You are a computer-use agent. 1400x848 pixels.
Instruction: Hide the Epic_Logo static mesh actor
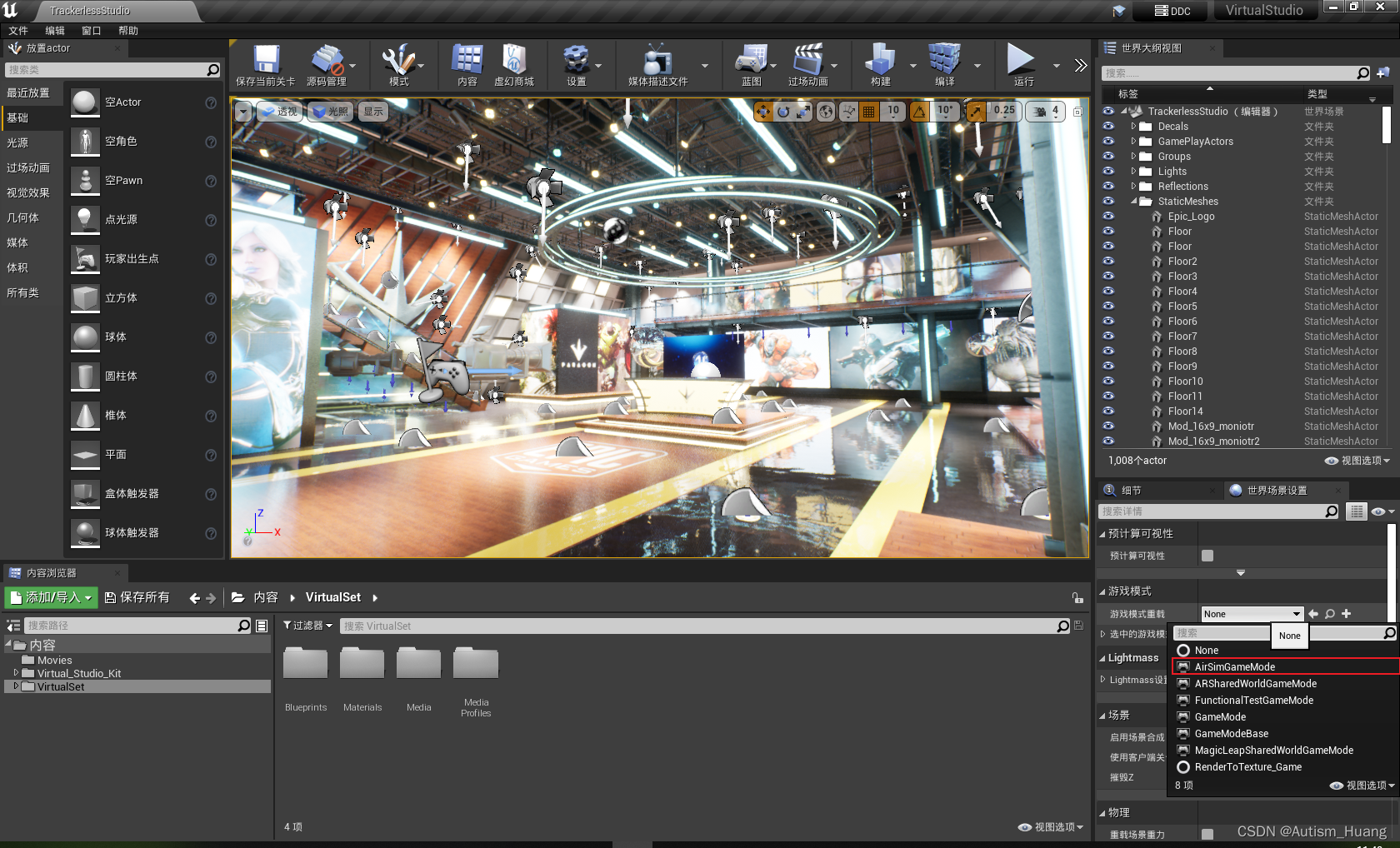point(1108,217)
